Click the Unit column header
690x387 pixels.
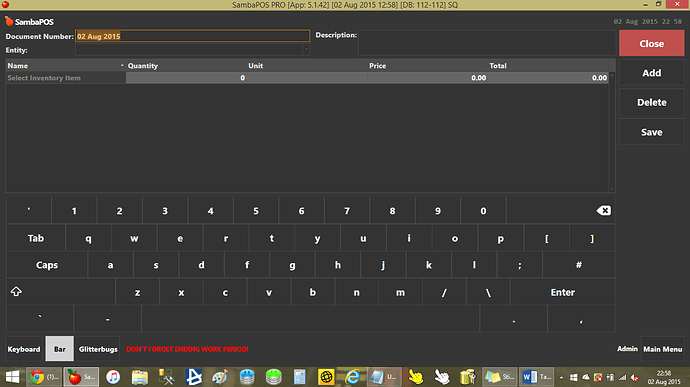pos(307,66)
